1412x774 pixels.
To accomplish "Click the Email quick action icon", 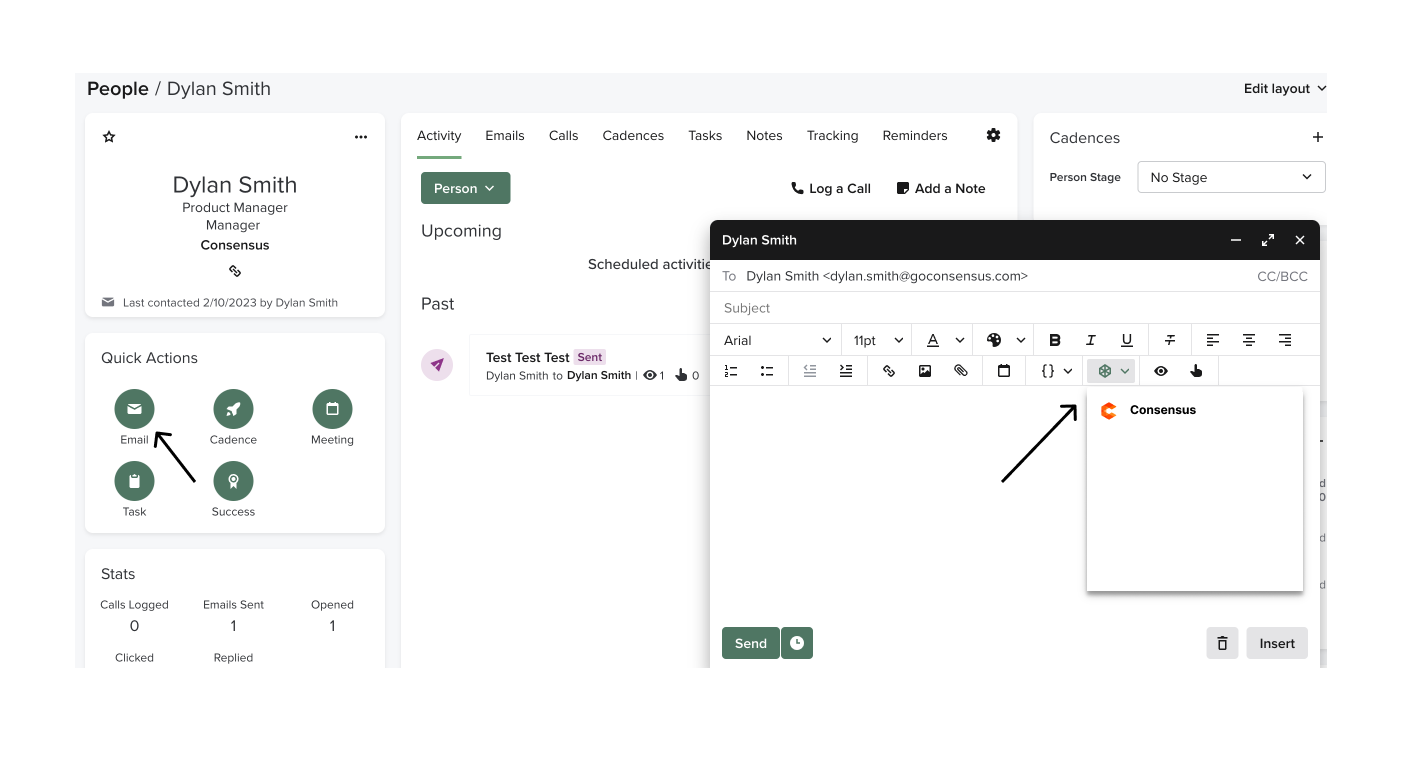I will click(134, 409).
